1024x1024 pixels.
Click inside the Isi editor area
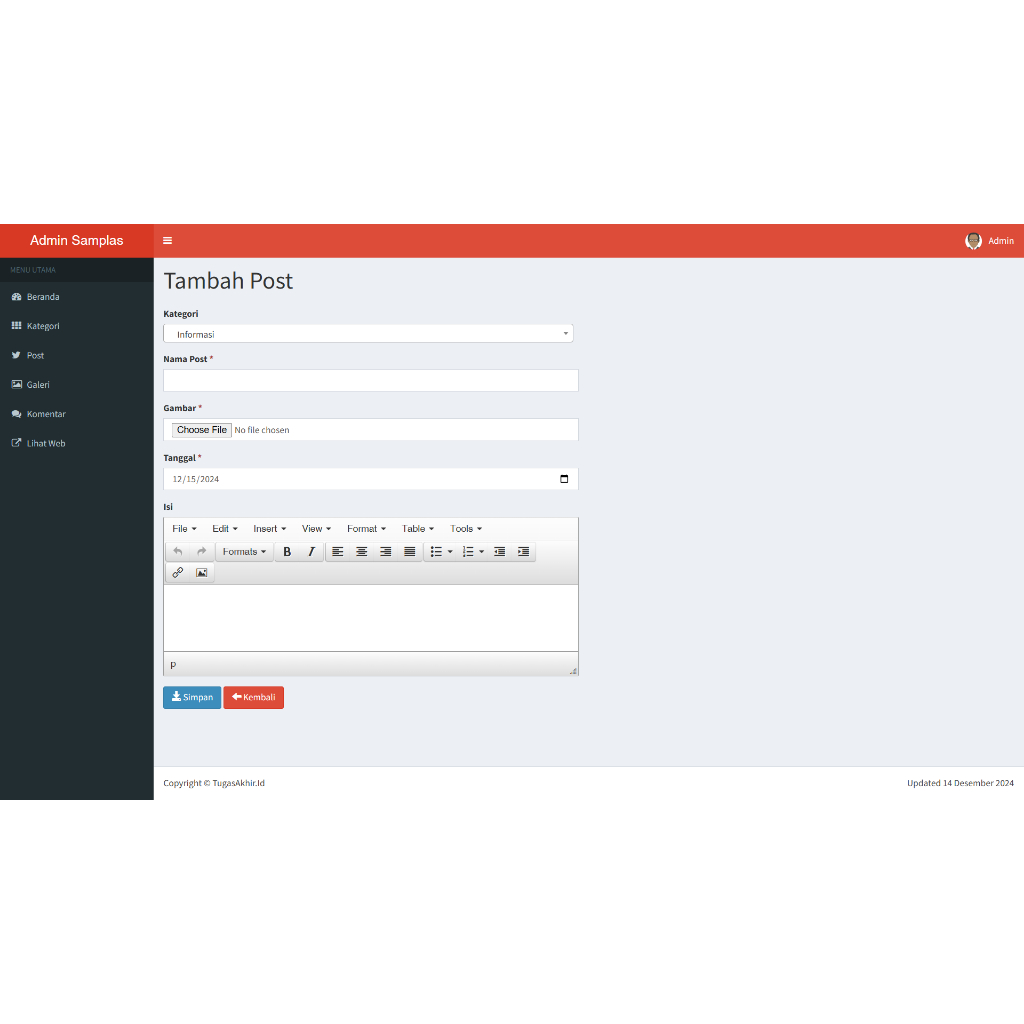[x=371, y=618]
